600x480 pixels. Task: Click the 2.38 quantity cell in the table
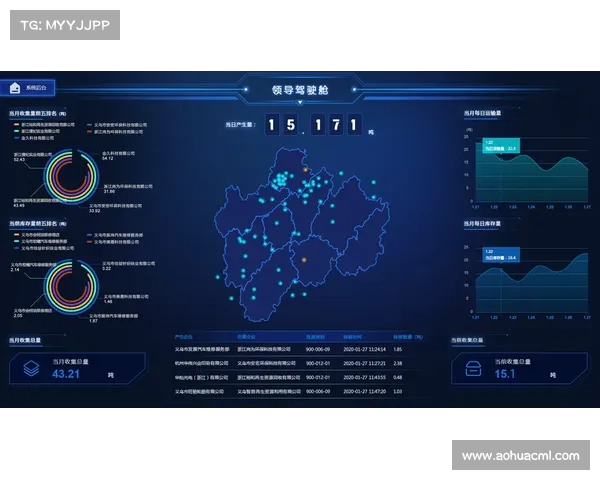coord(398,363)
